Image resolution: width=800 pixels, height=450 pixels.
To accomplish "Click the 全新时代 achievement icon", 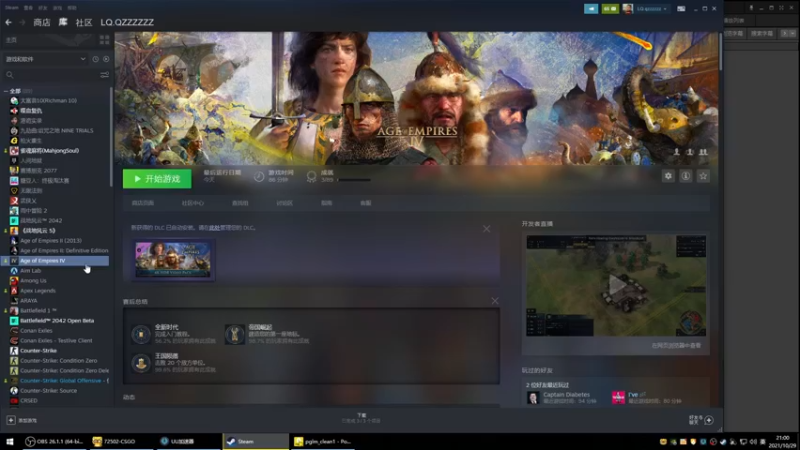I will coord(141,334).
